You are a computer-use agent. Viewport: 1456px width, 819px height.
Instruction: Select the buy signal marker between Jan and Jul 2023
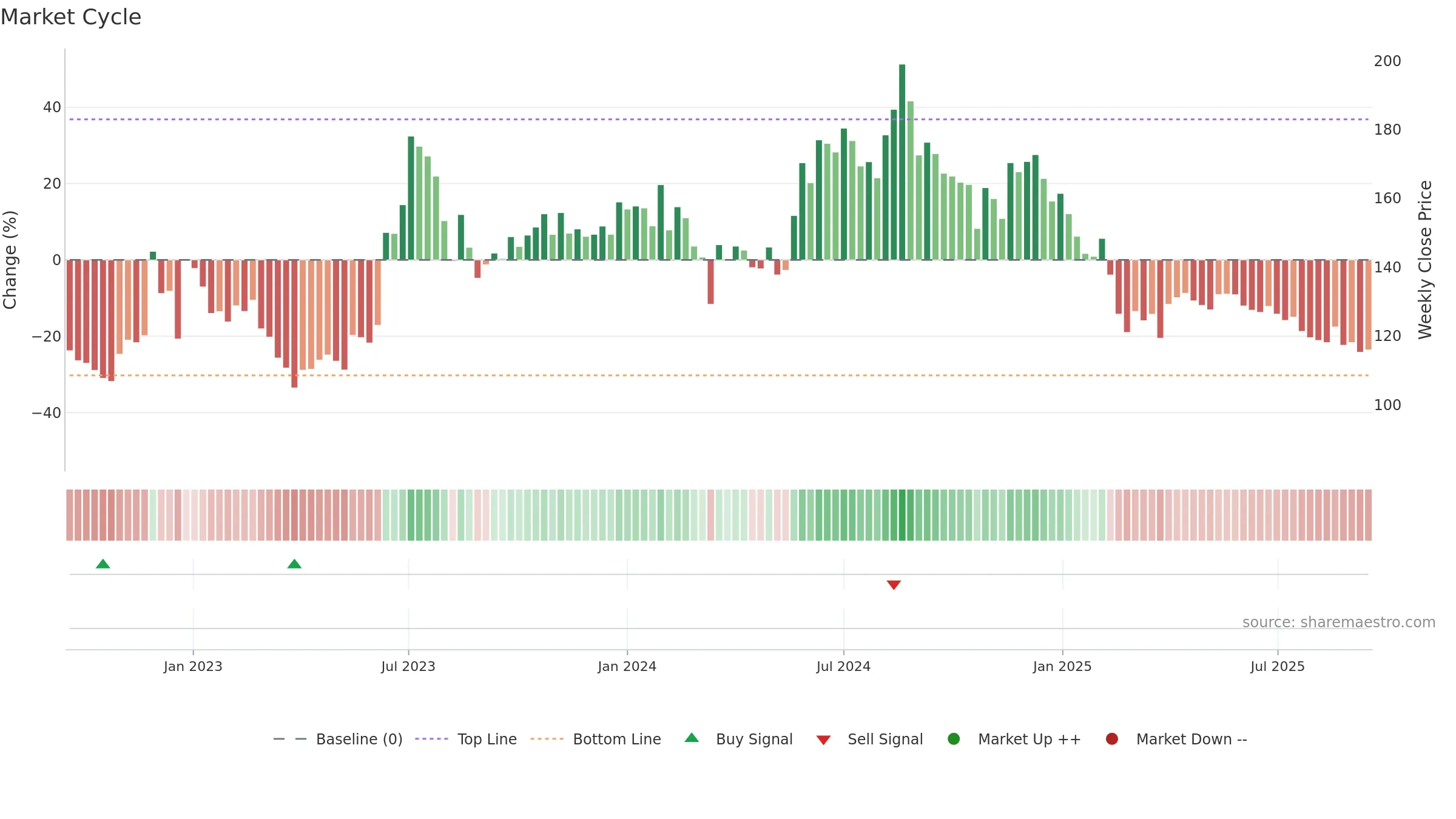[x=294, y=564]
